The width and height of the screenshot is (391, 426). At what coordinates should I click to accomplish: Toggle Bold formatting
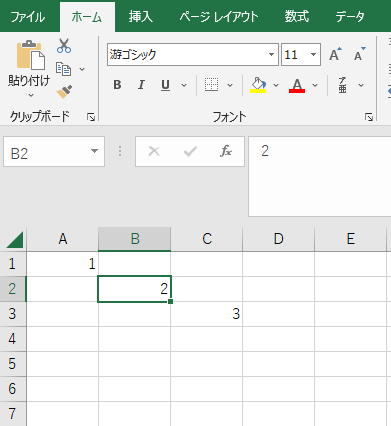(117, 85)
